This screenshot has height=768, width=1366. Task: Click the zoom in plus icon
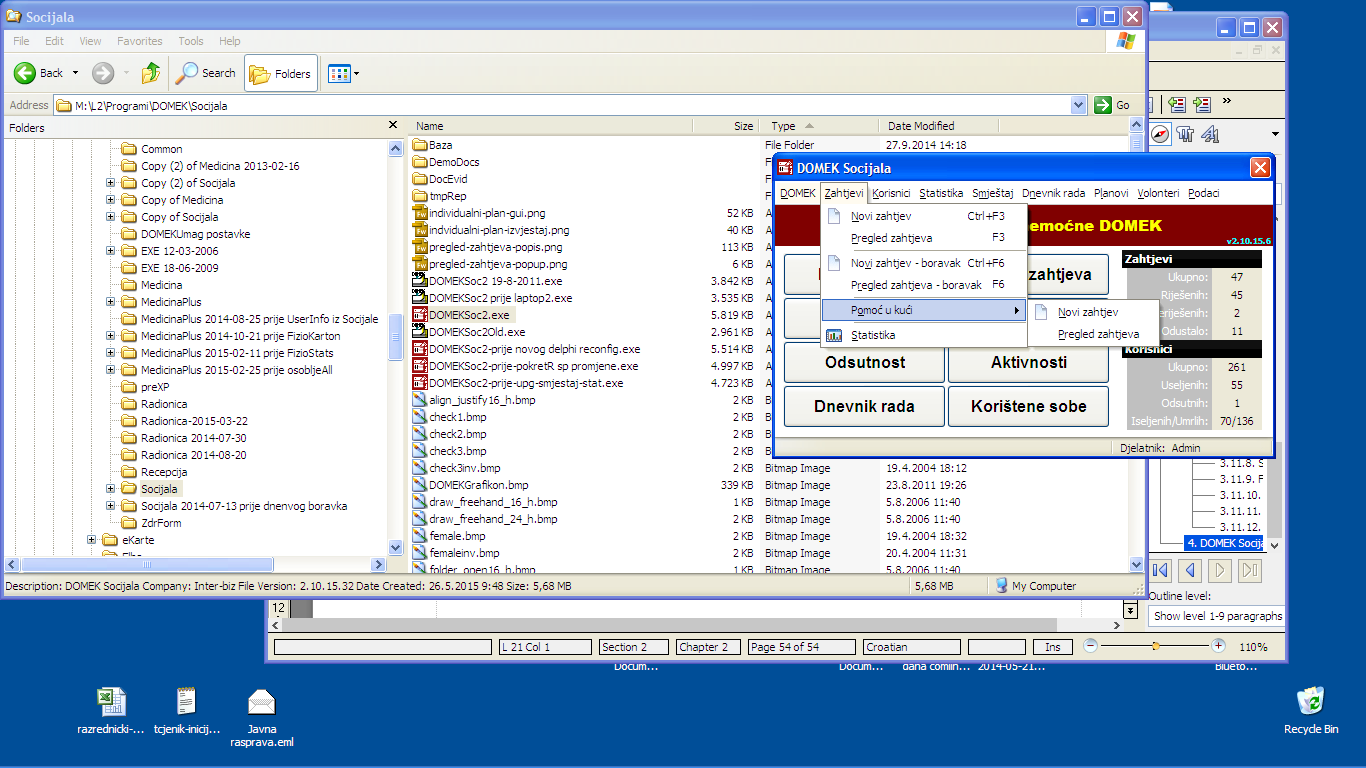point(1218,646)
